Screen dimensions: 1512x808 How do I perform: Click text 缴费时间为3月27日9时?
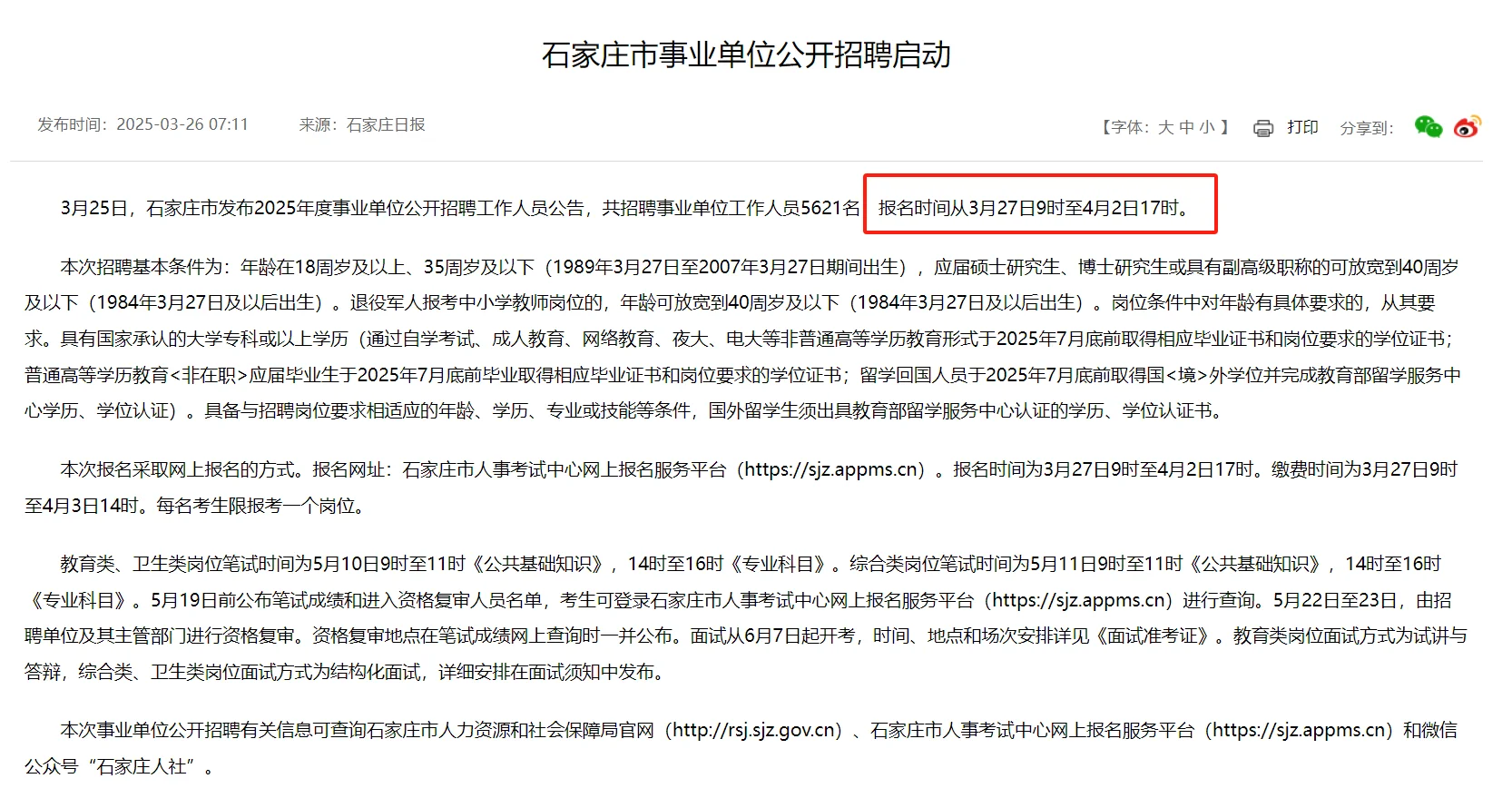[1364, 469]
